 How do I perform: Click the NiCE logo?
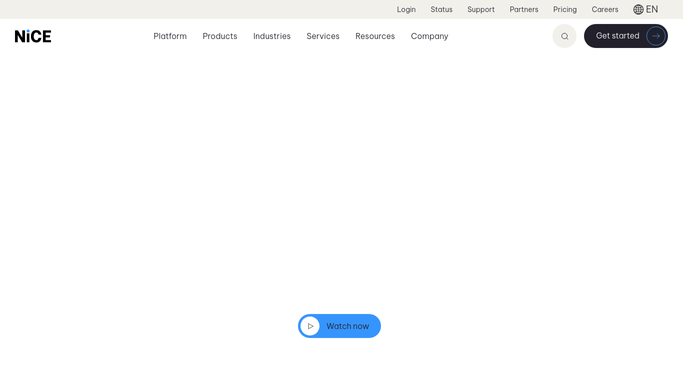coord(33,36)
